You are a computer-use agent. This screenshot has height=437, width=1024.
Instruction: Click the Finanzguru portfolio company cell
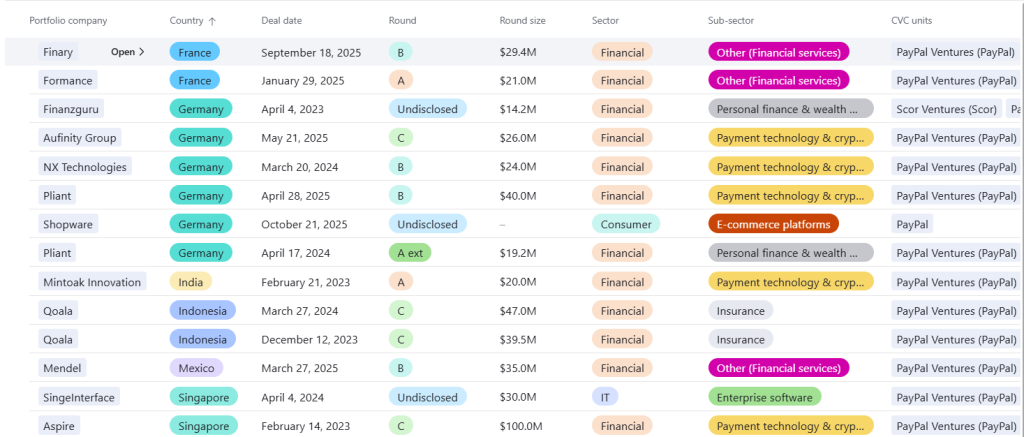click(x=72, y=109)
